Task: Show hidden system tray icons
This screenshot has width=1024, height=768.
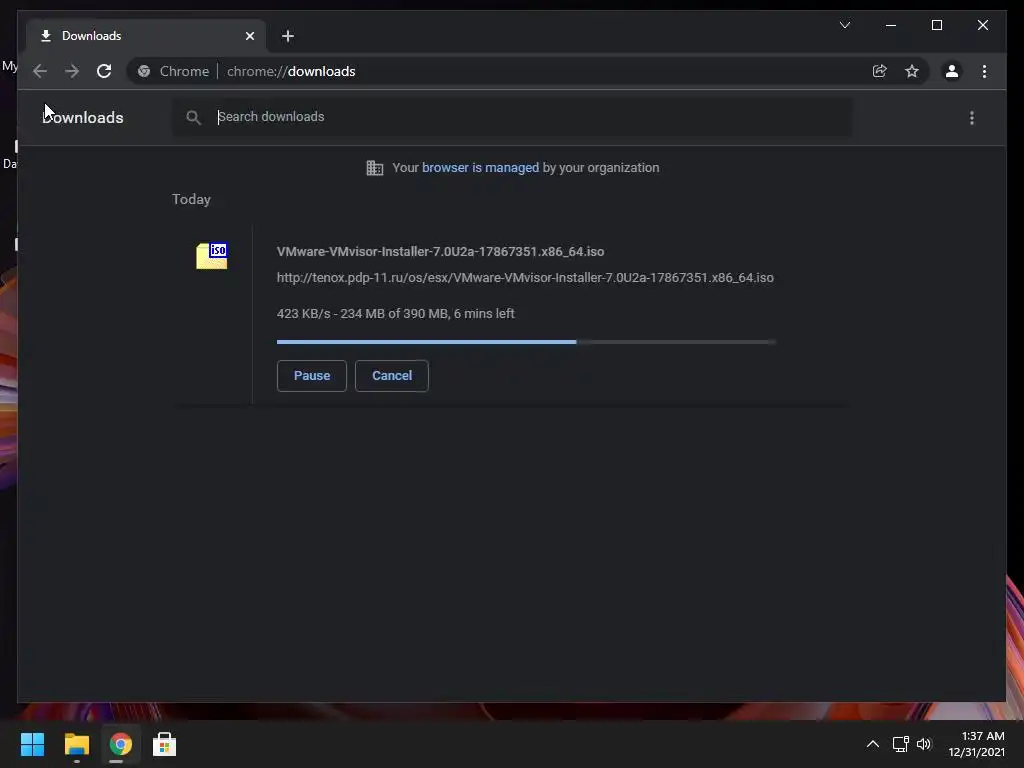Action: click(872, 744)
